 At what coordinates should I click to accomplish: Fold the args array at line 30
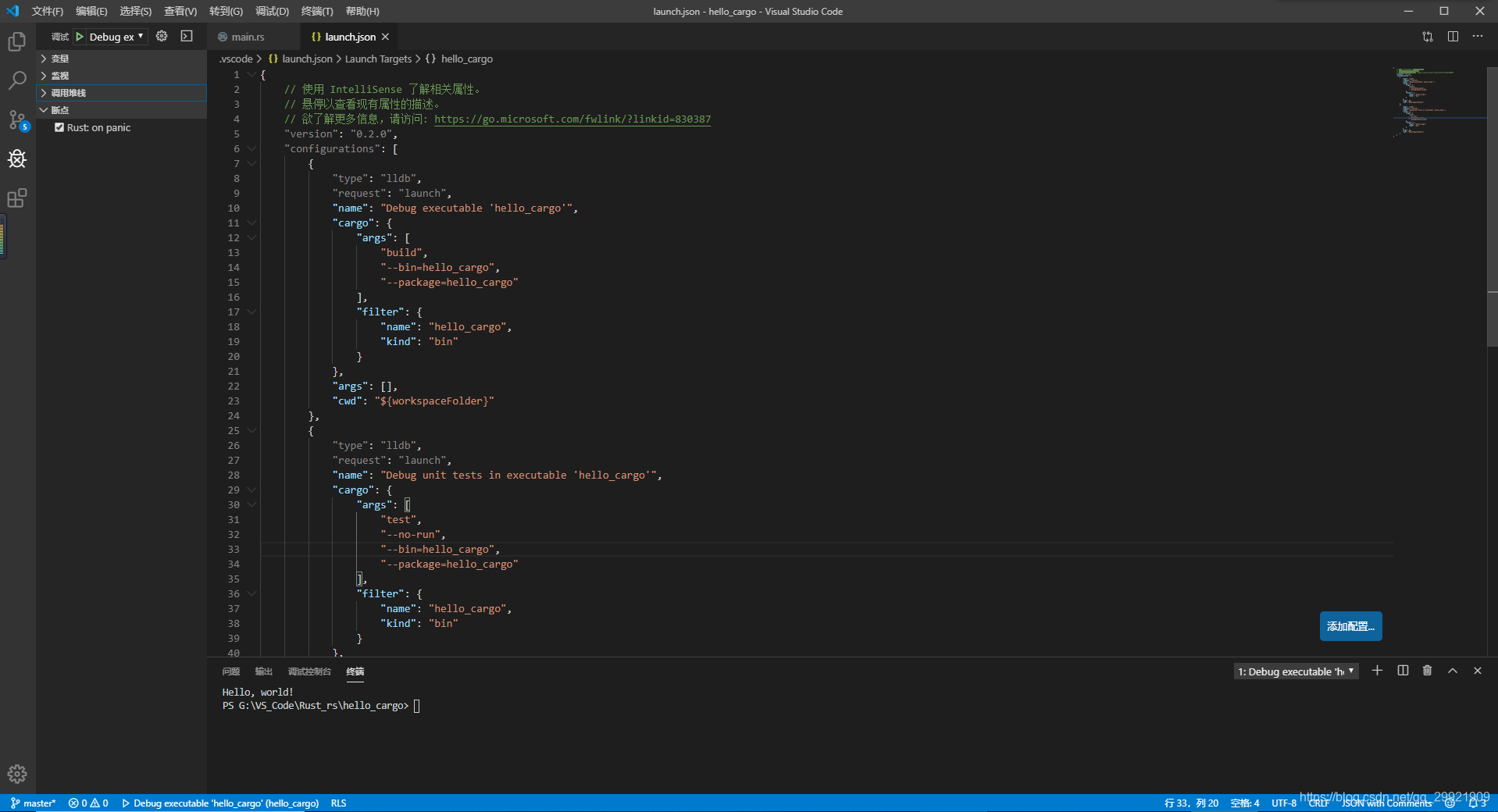(251, 505)
